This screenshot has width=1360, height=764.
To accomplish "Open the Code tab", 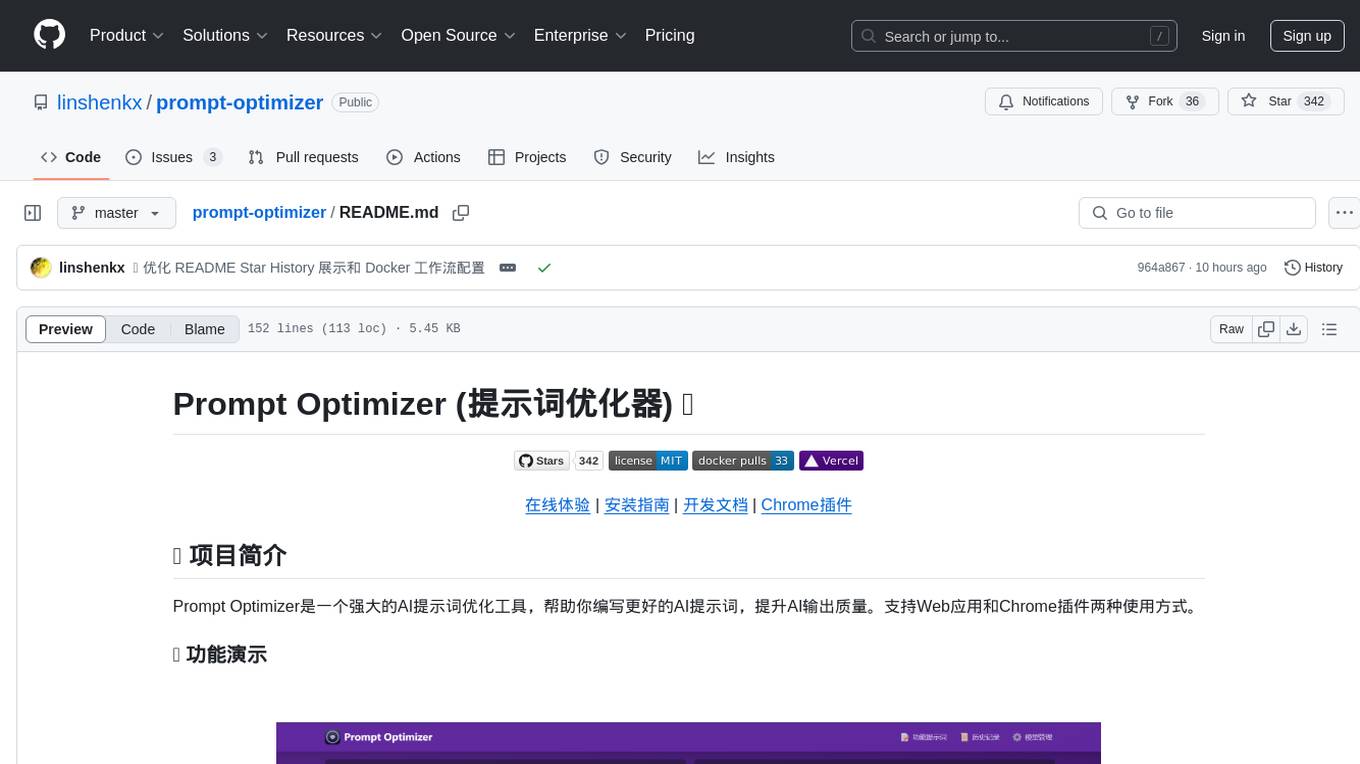I will pyautogui.click(x=71, y=157).
